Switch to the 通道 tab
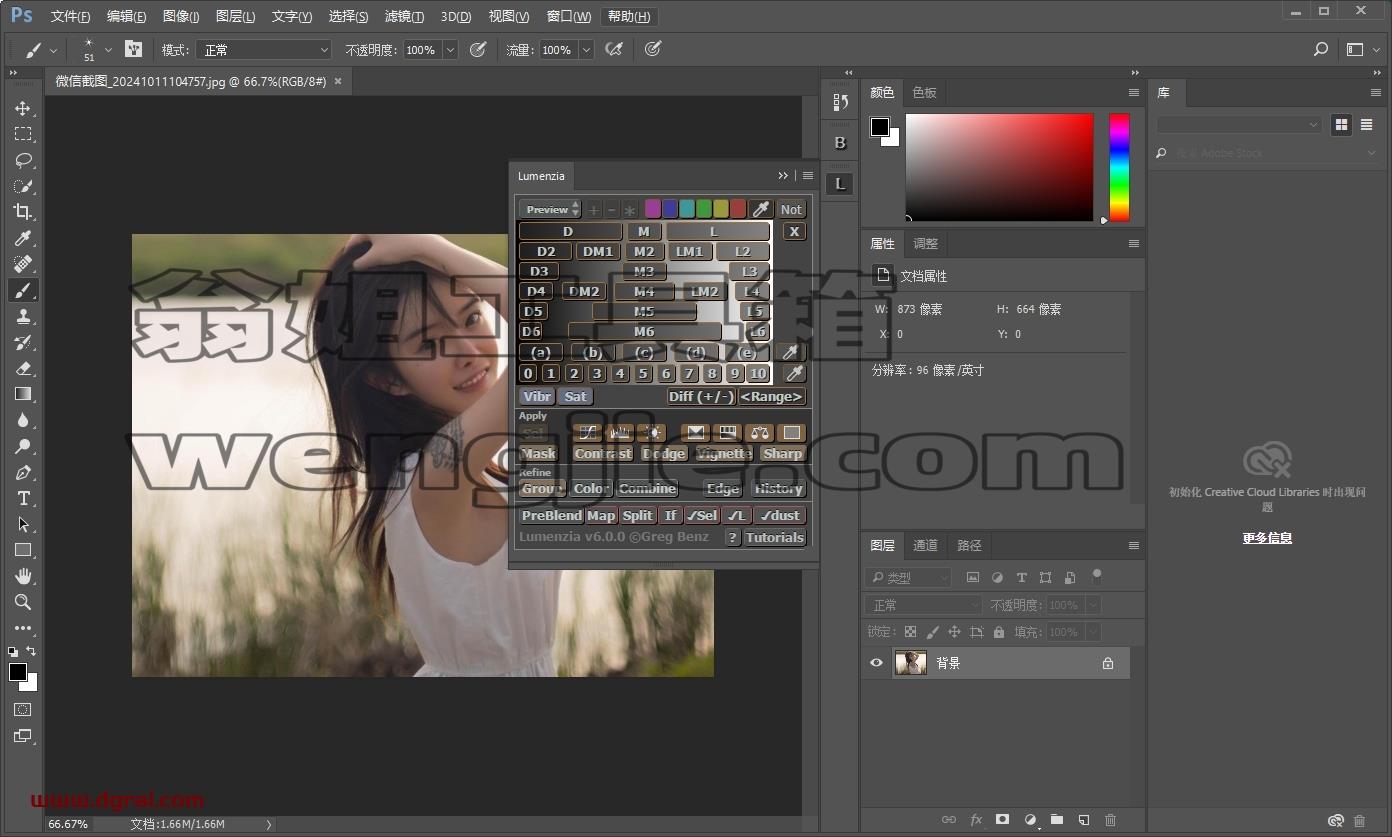Viewport: 1392px width, 837px height. pyautogui.click(x=925, y=545)
